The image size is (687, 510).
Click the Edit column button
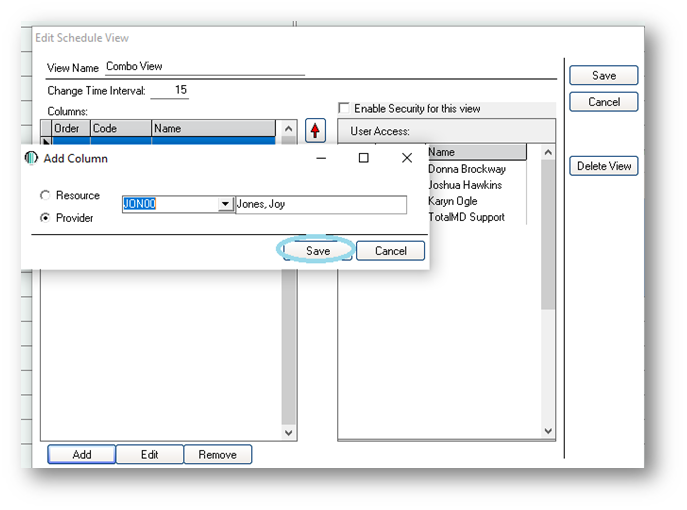coord(149,454)
